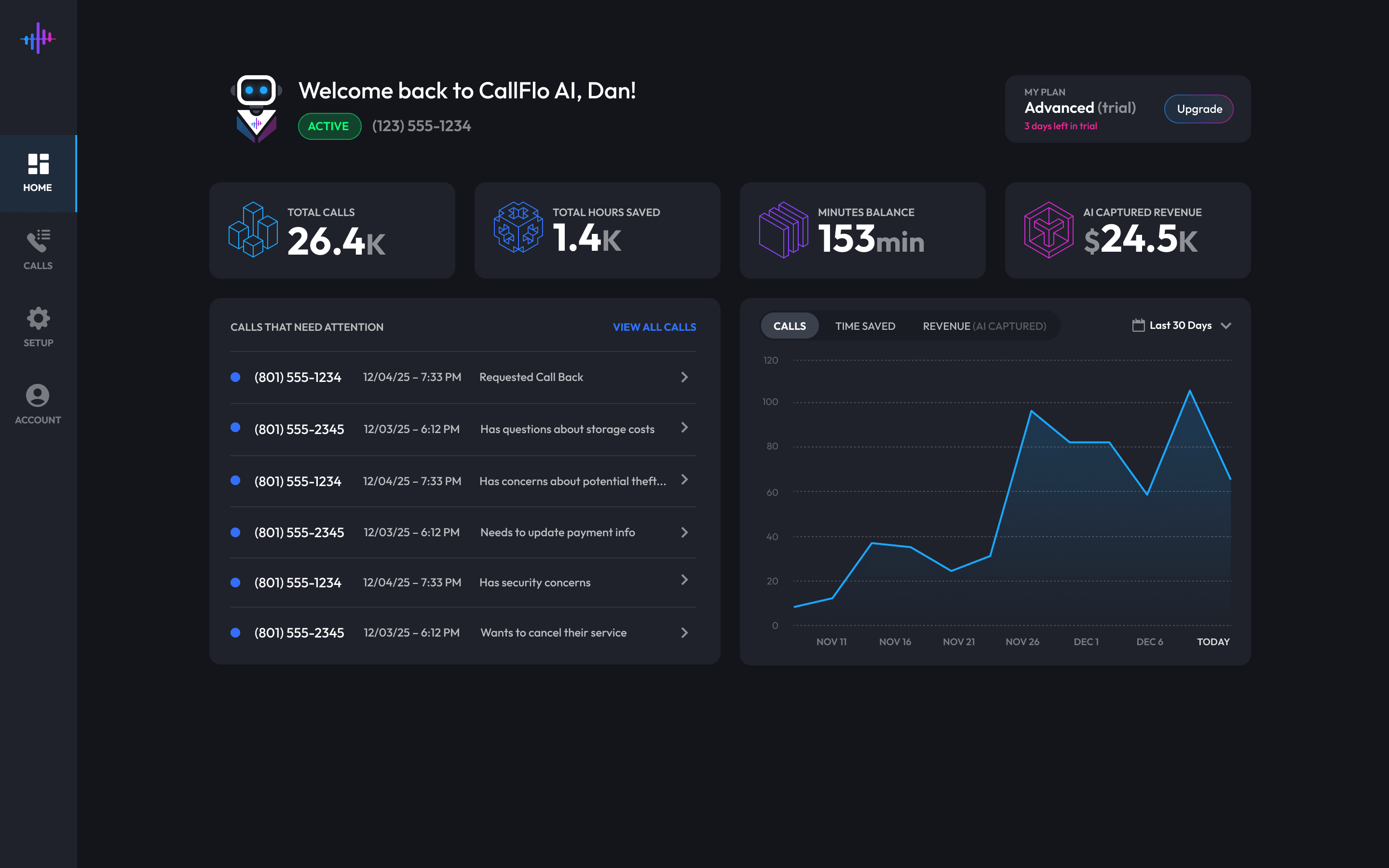Click the 1.4K hours saved value

click(x=586, y=238)
